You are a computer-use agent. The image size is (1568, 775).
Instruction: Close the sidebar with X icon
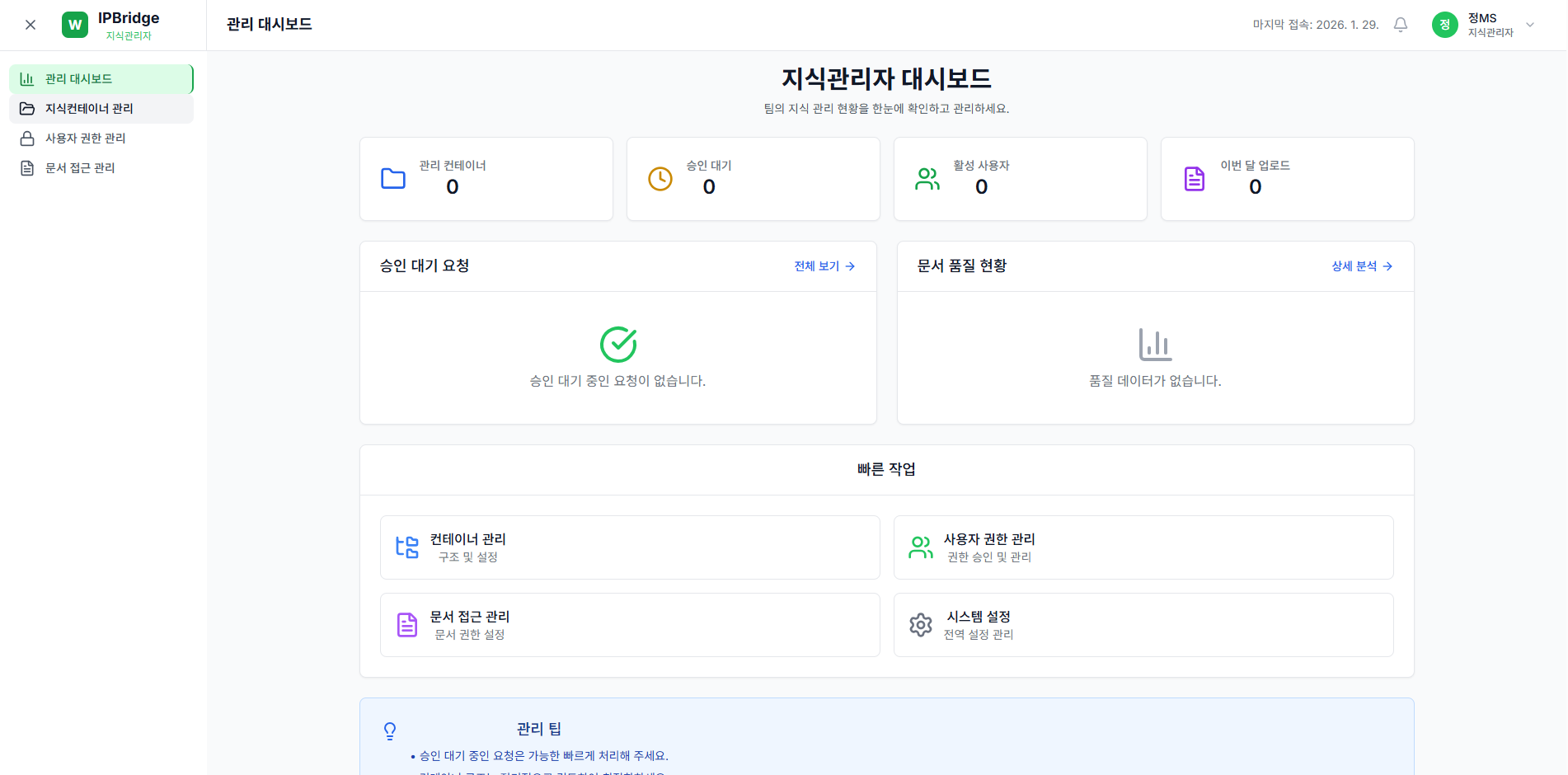[31, 25]
